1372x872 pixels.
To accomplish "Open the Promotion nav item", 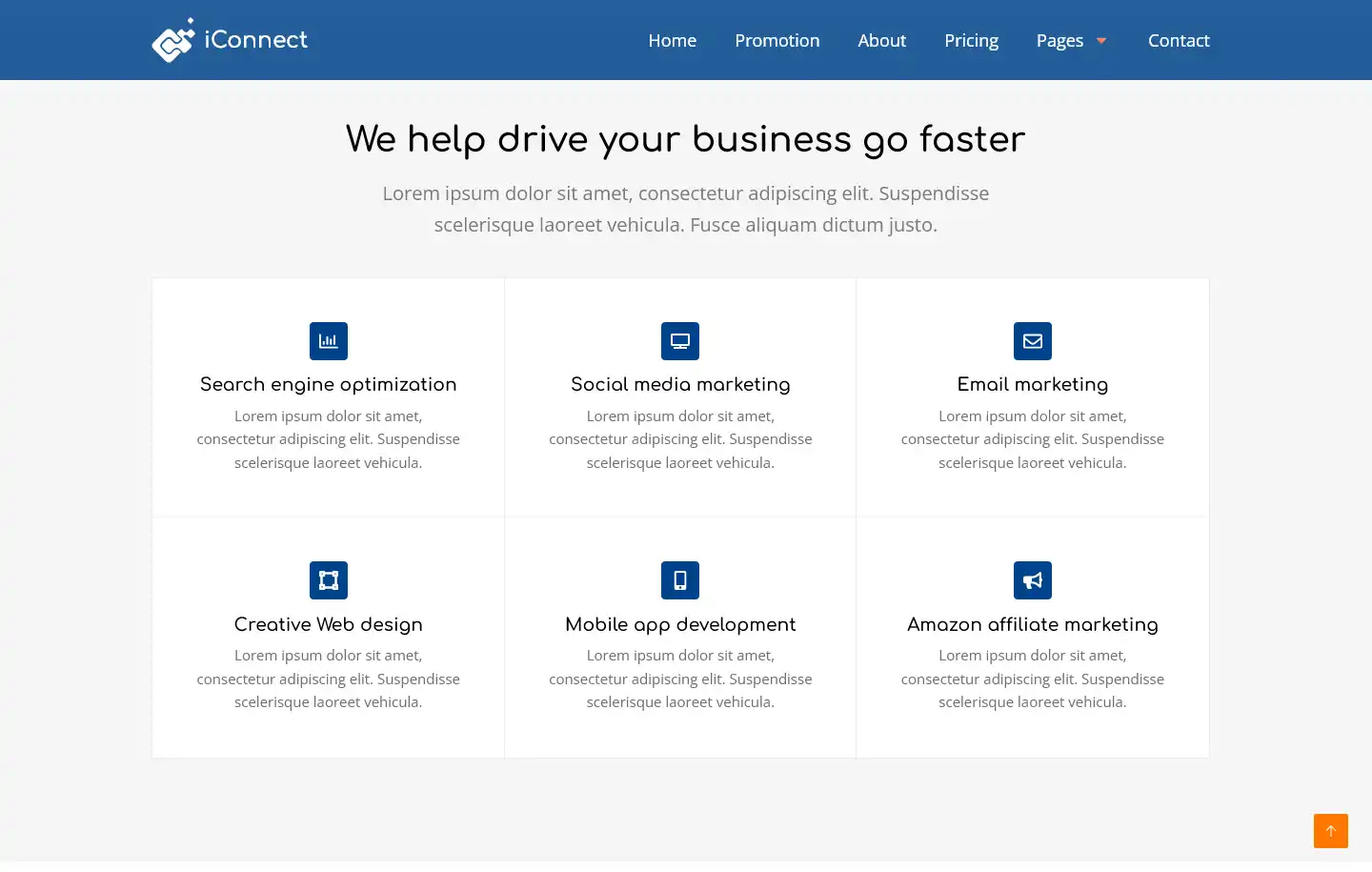I will pos(777,41).
